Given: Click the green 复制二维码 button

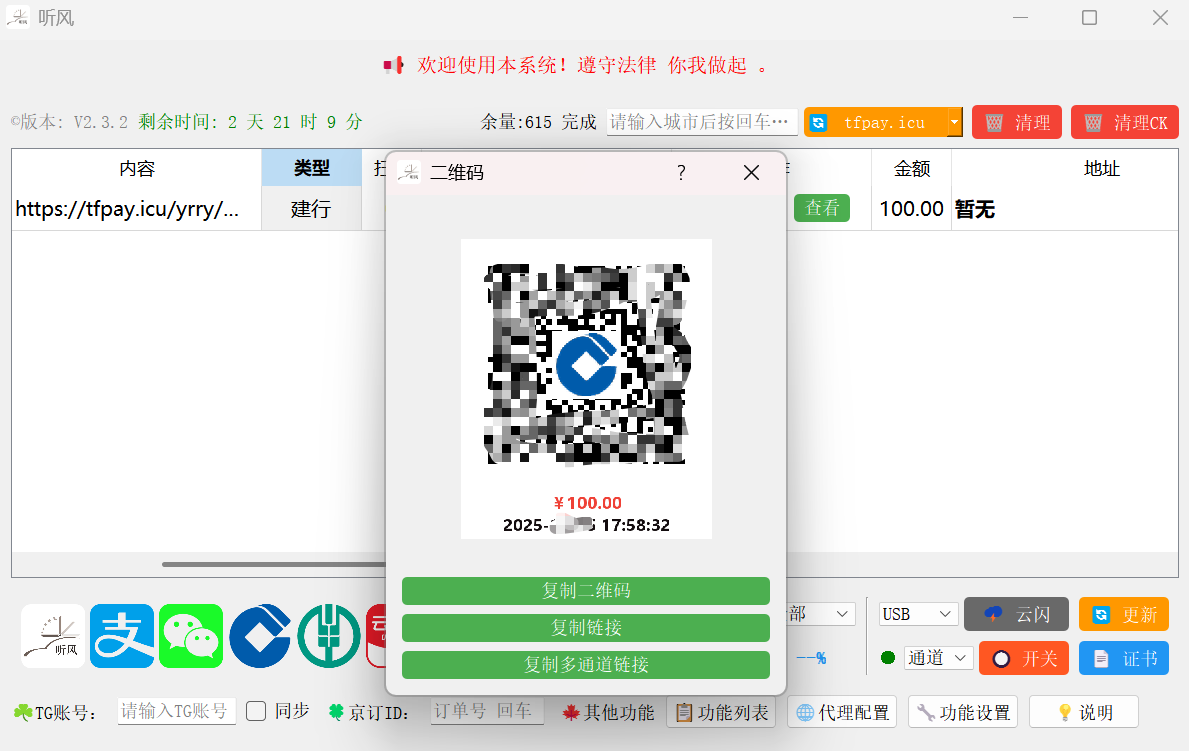Looking at the screenshot, I should (585, 591).
